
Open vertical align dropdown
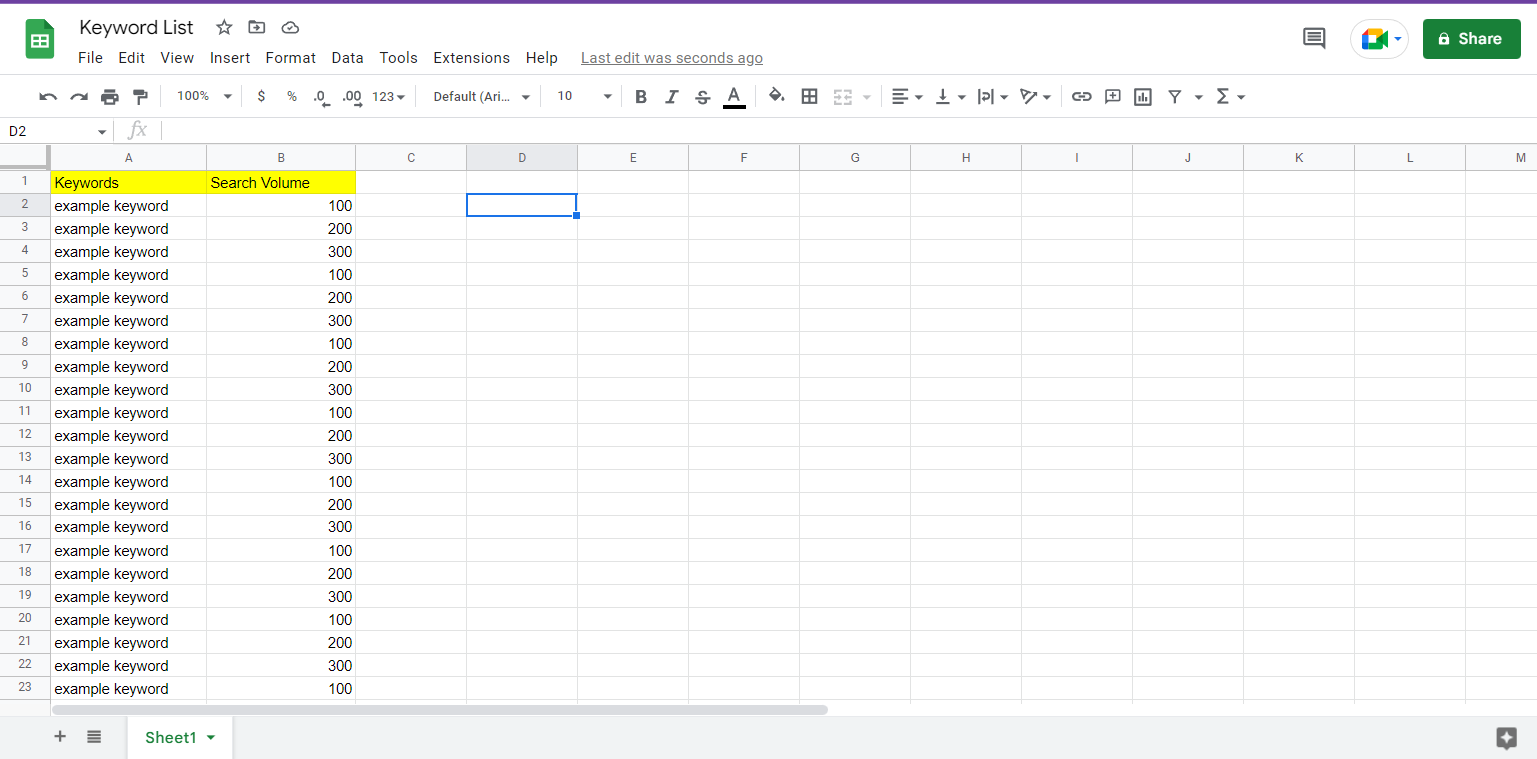tap(950, 97)
